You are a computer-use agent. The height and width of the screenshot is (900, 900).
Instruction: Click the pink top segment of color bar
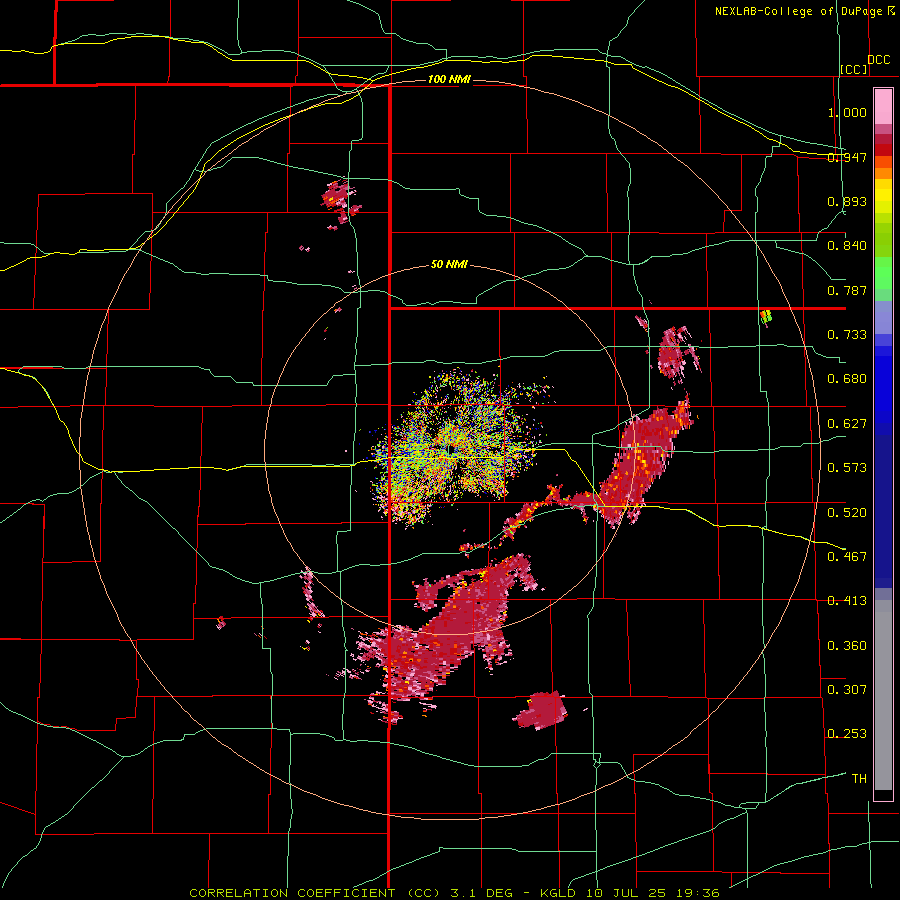(883, 107)
